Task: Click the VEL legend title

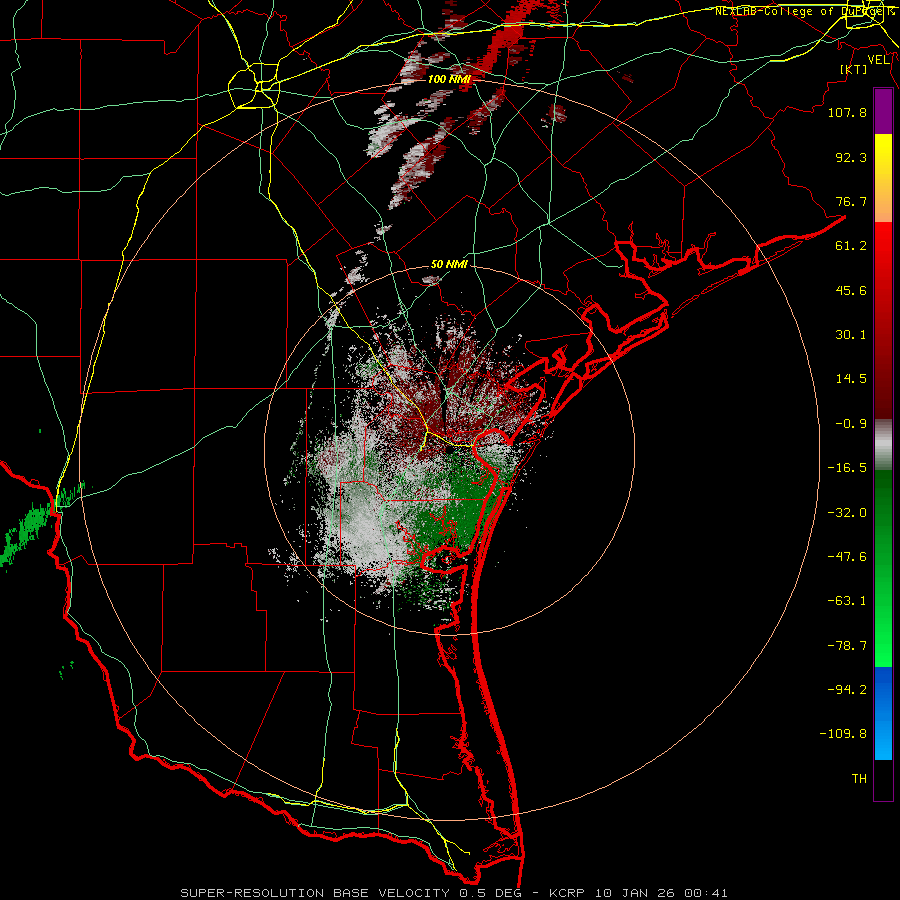Action: (878, 60)
